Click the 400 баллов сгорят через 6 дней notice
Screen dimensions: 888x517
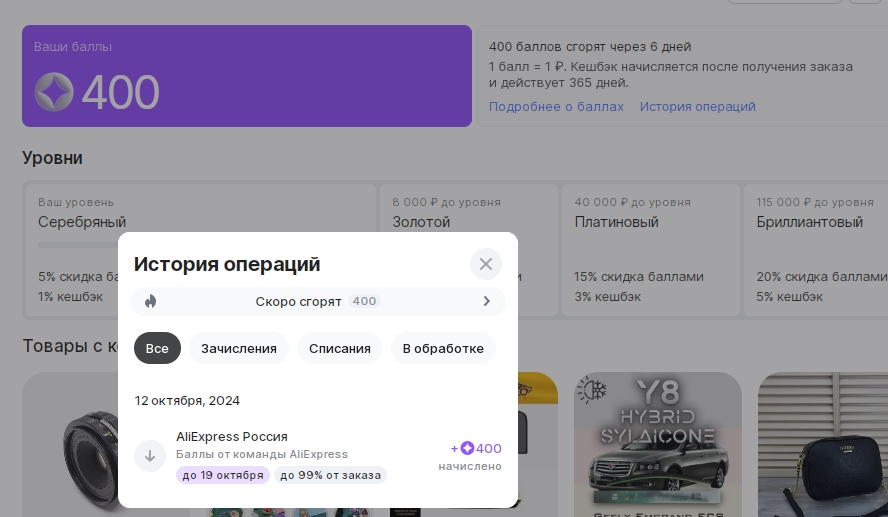(590, 47)
